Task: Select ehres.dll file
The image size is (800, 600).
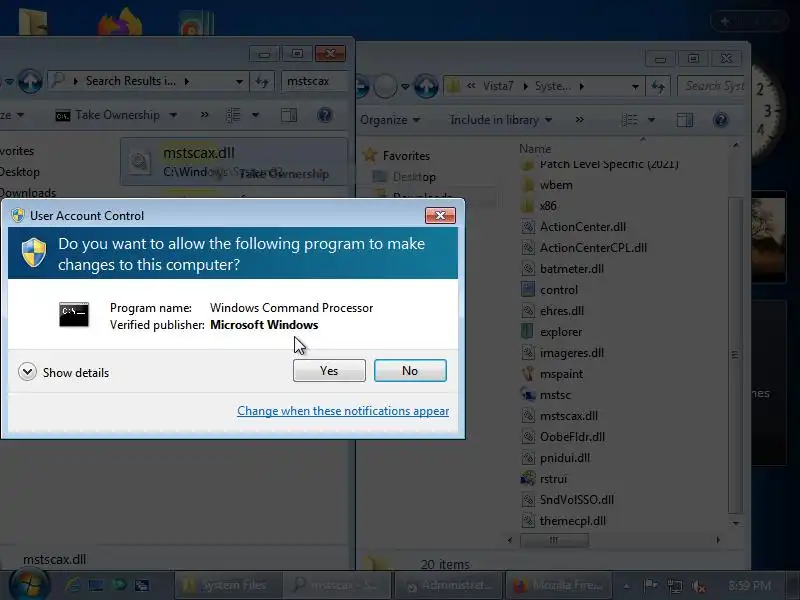Action: pos(562,310)
